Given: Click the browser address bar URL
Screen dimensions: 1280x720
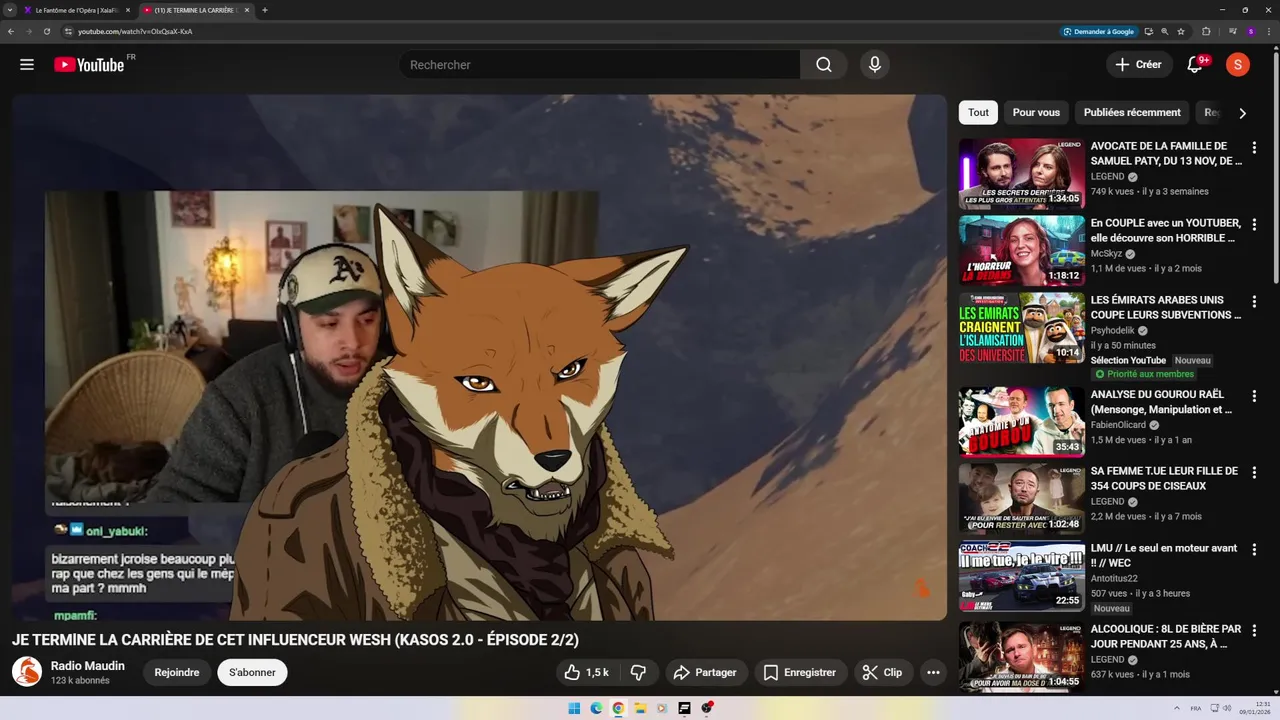Looking at the screenshot, I should (135, 31).
